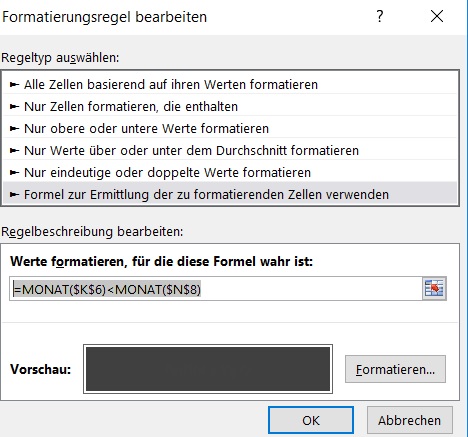This screenshot has height=437, width=468.
Task: Cancel with the Abbrechen button
Action: (410, 420)
